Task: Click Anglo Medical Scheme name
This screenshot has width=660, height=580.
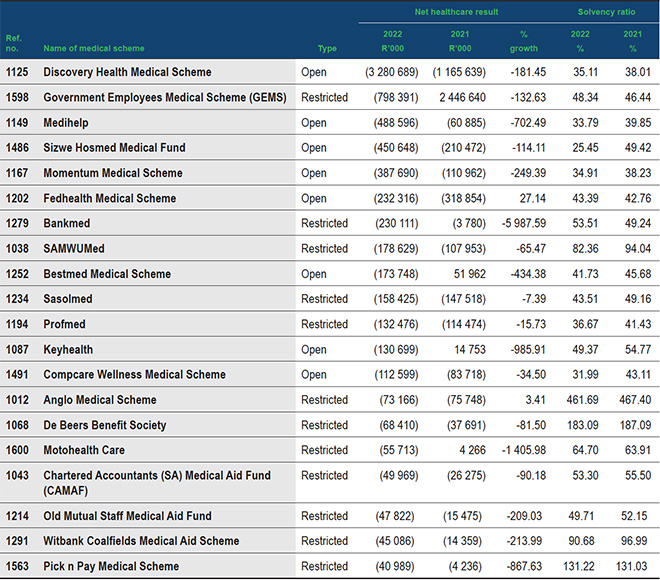Action: point(100,400)
